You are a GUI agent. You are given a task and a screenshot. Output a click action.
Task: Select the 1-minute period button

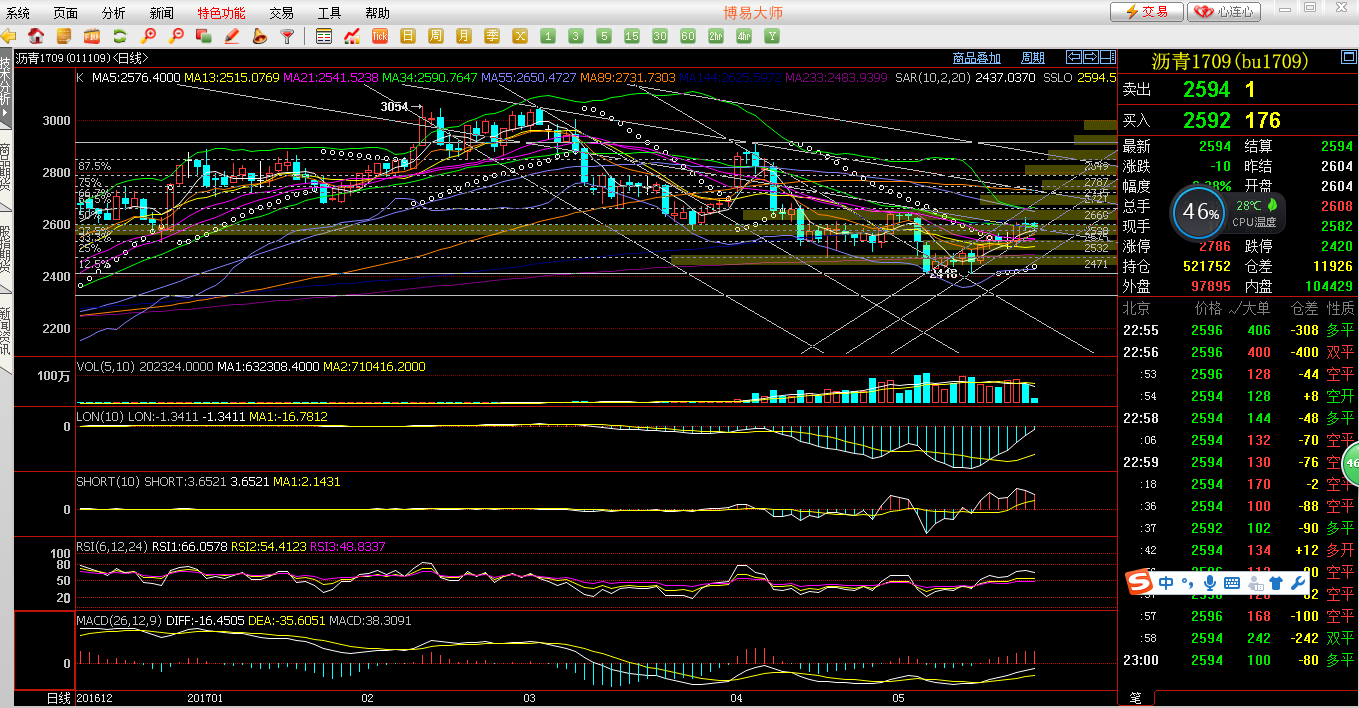point(548,36)
